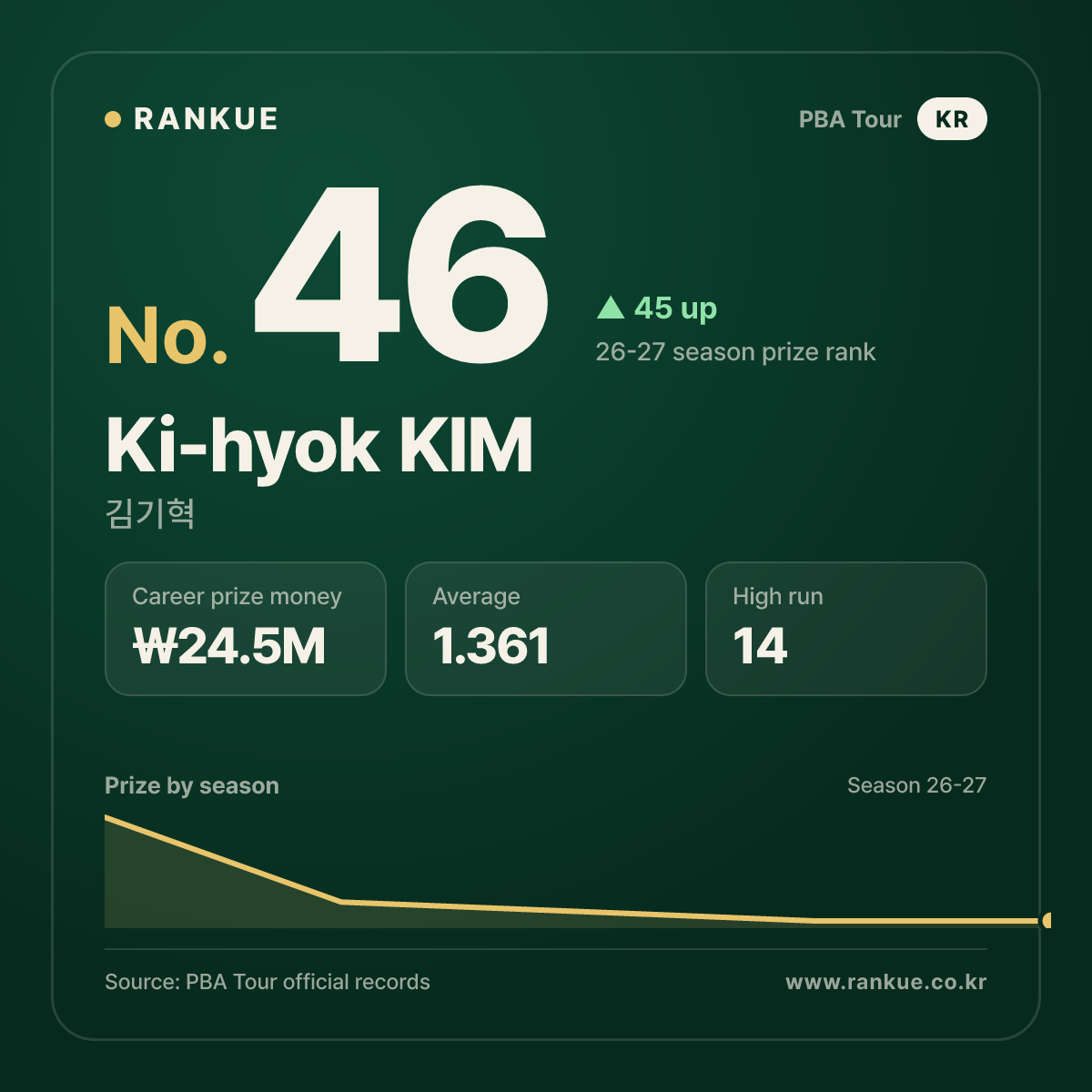This screenshot has height=1092, width=1092.
Task: Click the Source: PBA Tour official records note
Action: point(268,982)
